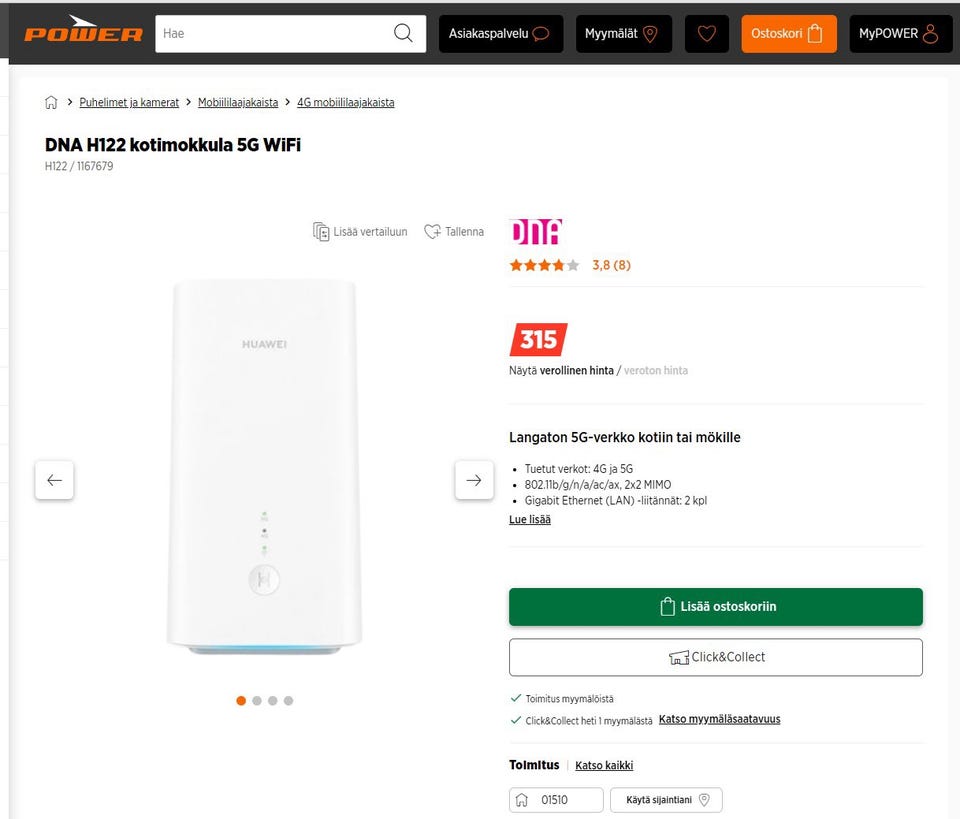Image resolution: width=960 pixels, height=819 pixels.
Task: Go to next product image arrow
Action: point(474,480)
